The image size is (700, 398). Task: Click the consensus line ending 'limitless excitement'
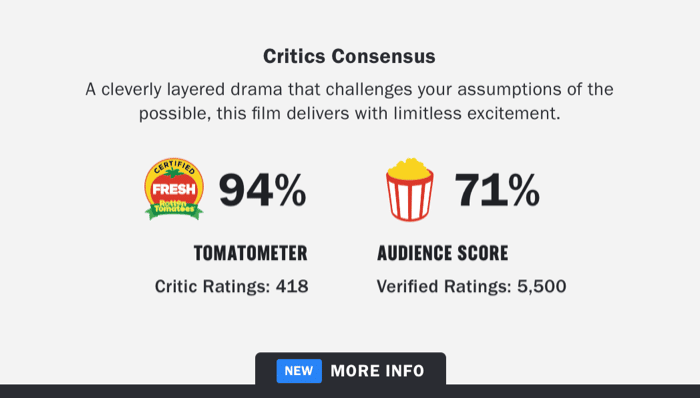tap(349, 113)
